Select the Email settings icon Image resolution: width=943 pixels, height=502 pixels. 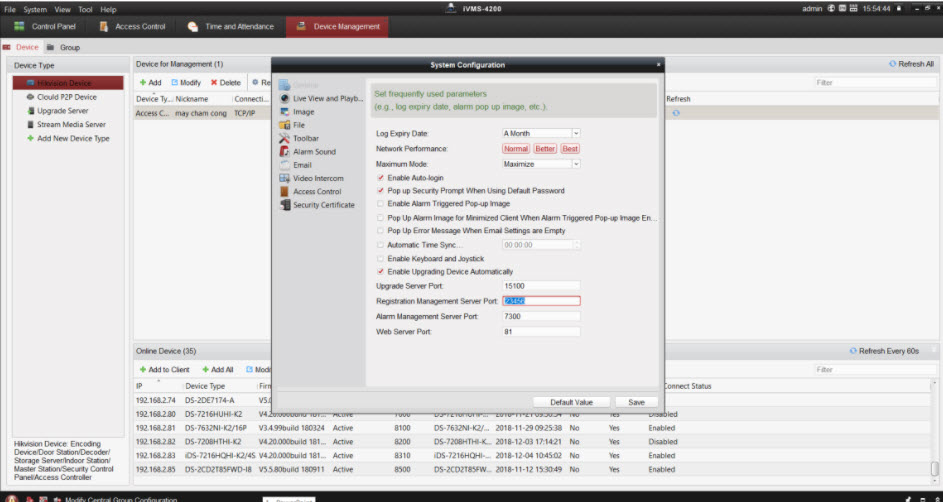285,165
